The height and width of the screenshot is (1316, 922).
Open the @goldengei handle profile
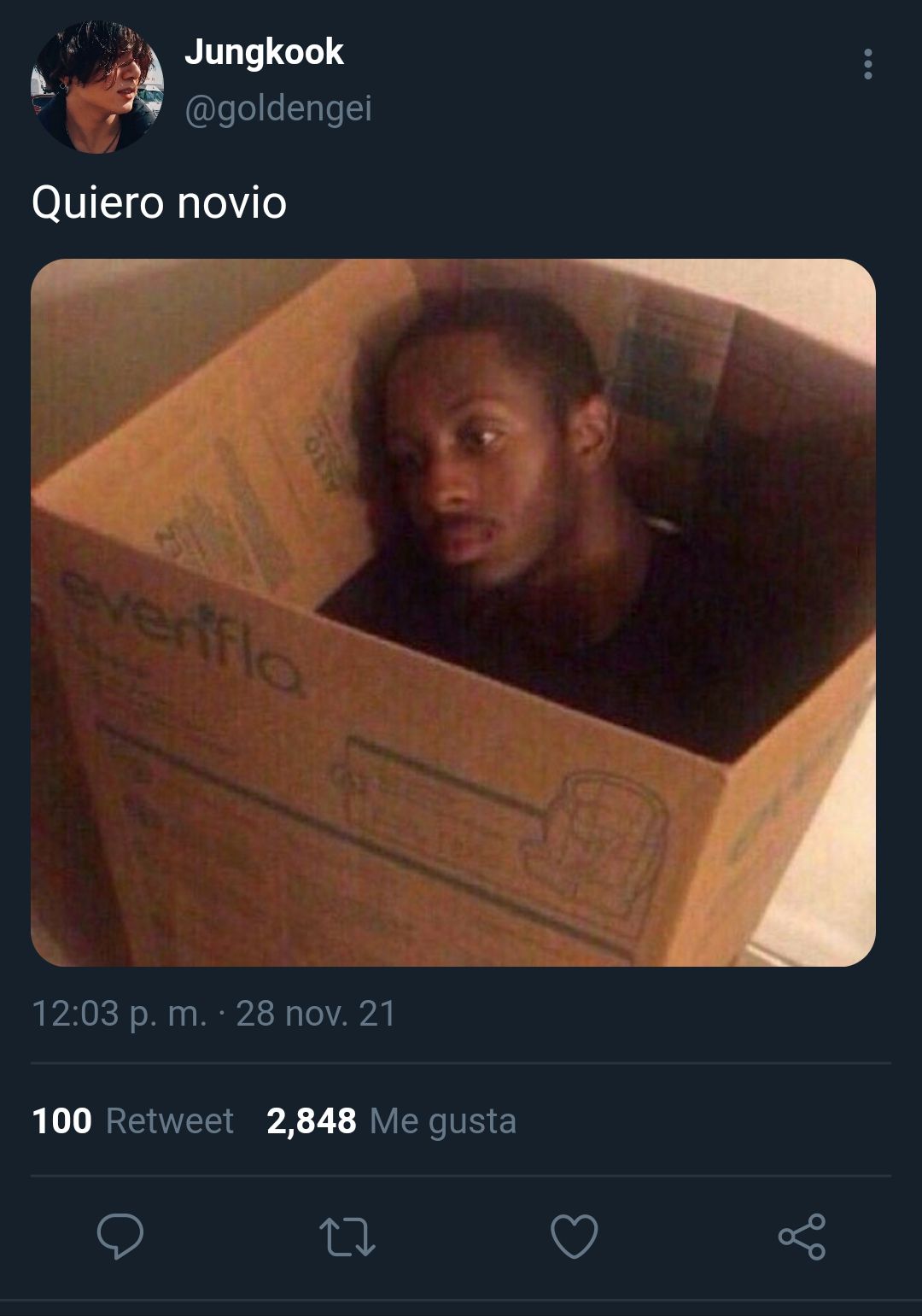[x=278, y=108]
